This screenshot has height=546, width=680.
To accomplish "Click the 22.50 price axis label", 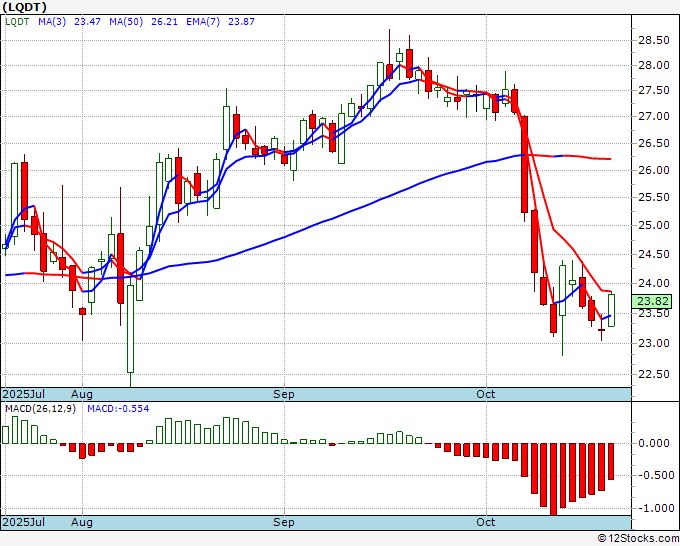I will pyautogui.click(x=654, y=374).
